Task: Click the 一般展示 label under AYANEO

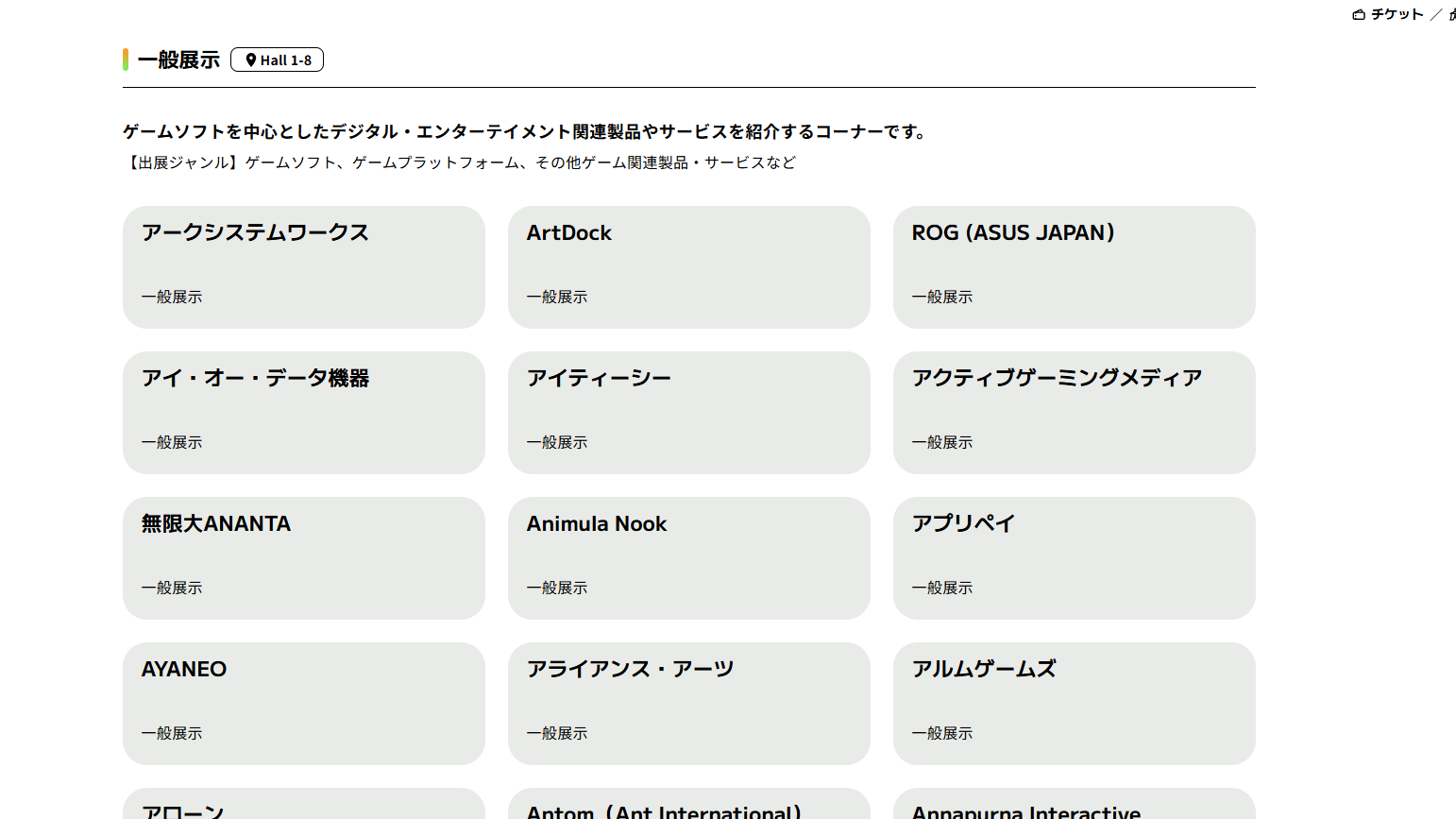Action: (x=172, y=733)
